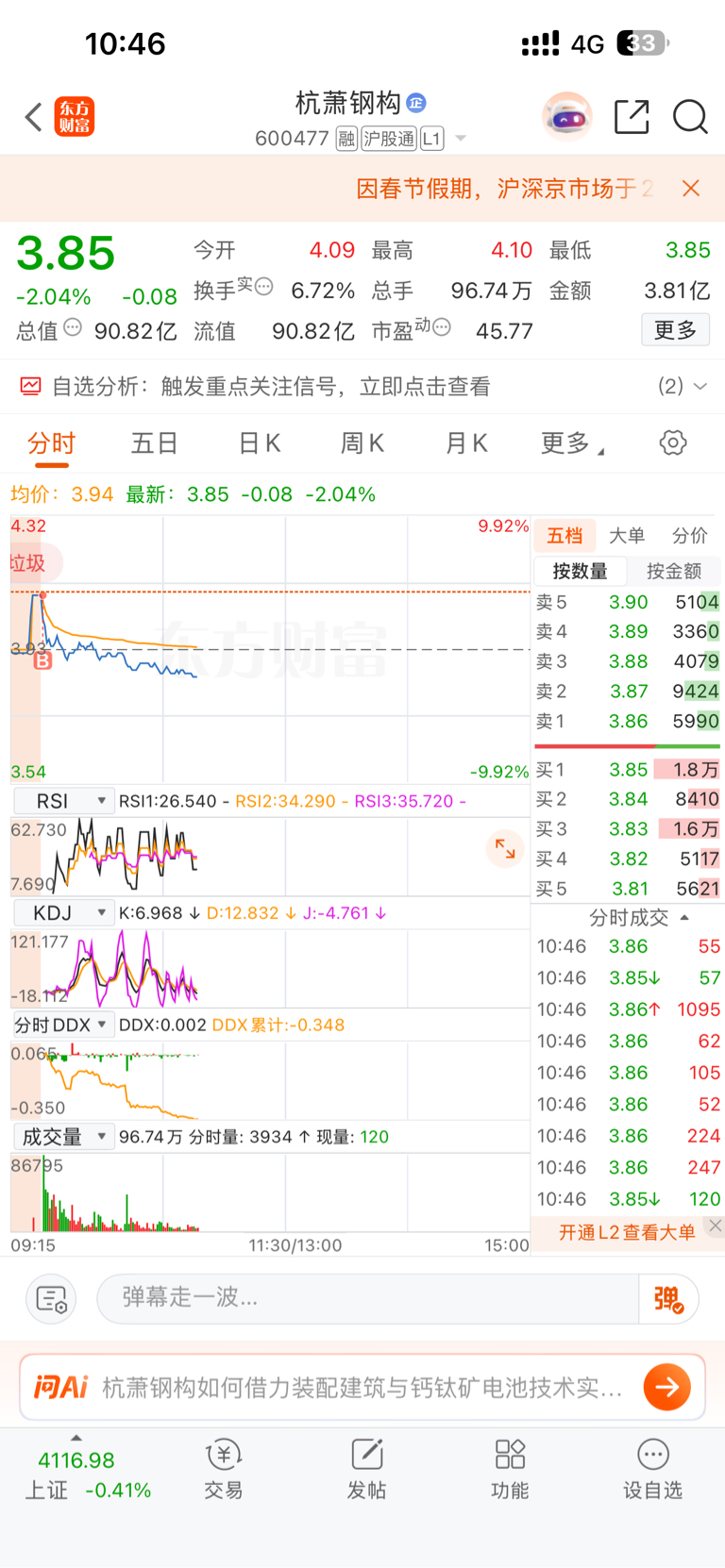Open bullet comment settings icon

tap(51, 1299)
